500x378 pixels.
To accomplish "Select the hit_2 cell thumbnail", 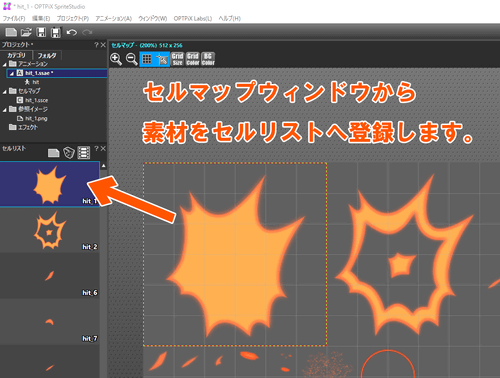I will click(49, 230).
